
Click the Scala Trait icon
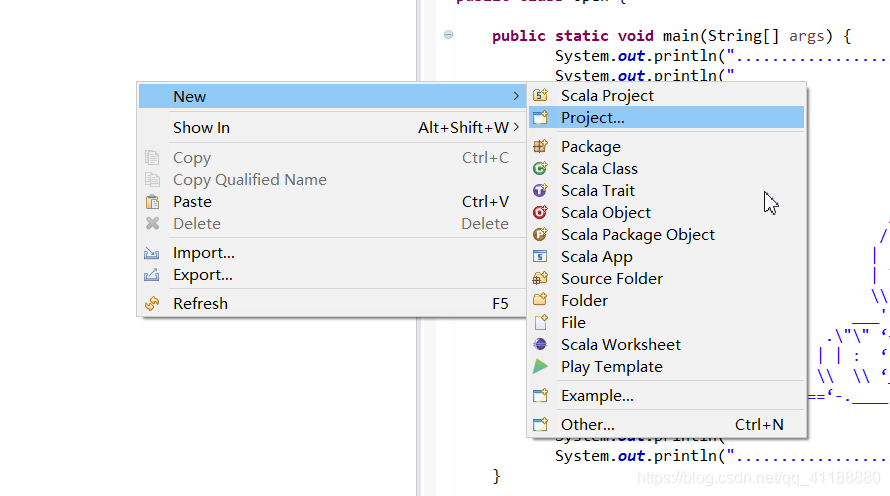click(540, 191)
